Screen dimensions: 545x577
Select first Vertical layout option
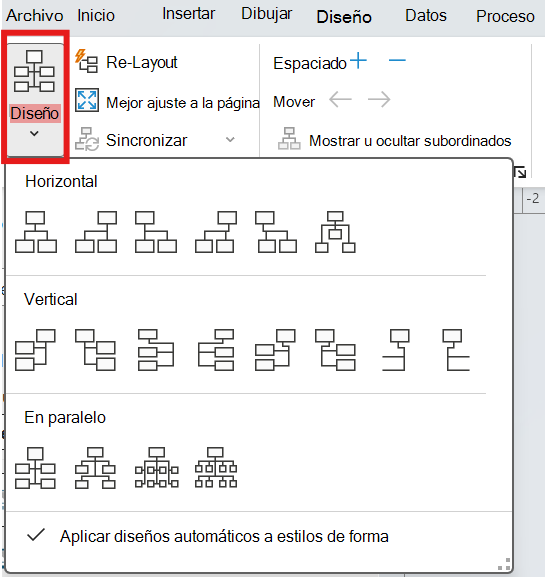[x=35, y=350]
